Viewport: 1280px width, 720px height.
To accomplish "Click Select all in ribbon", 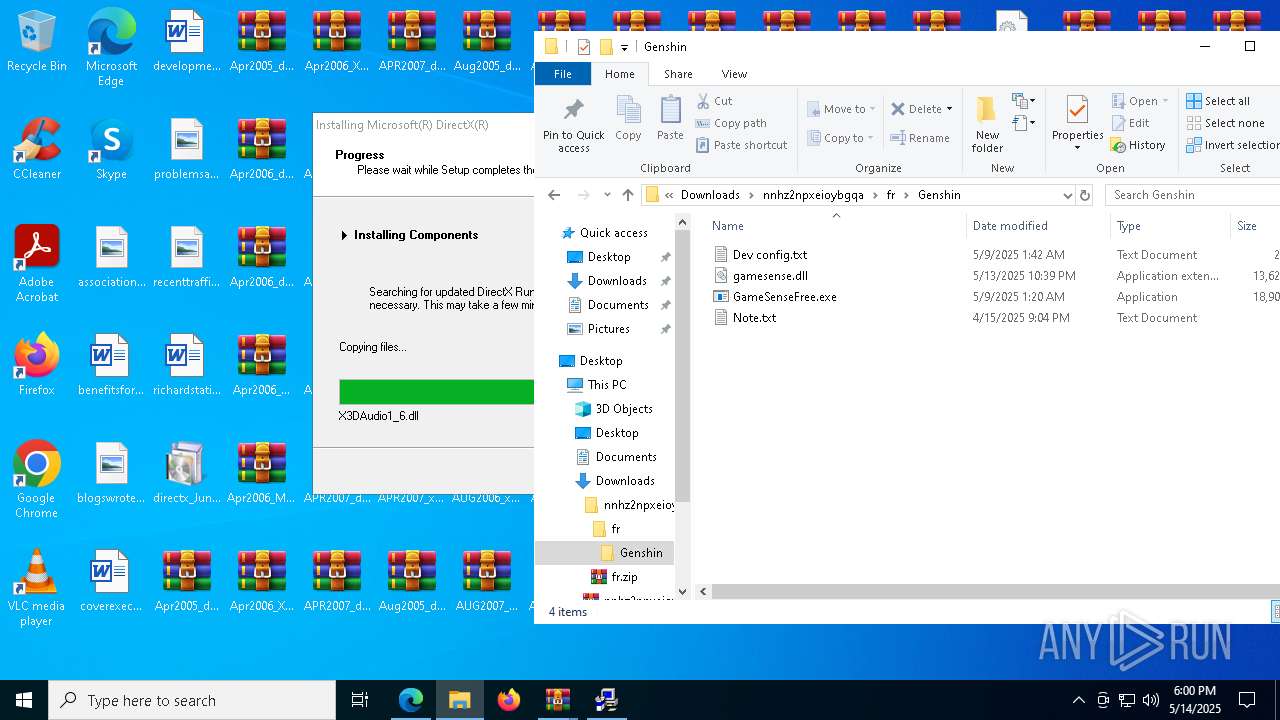I will coord(1218,101).
